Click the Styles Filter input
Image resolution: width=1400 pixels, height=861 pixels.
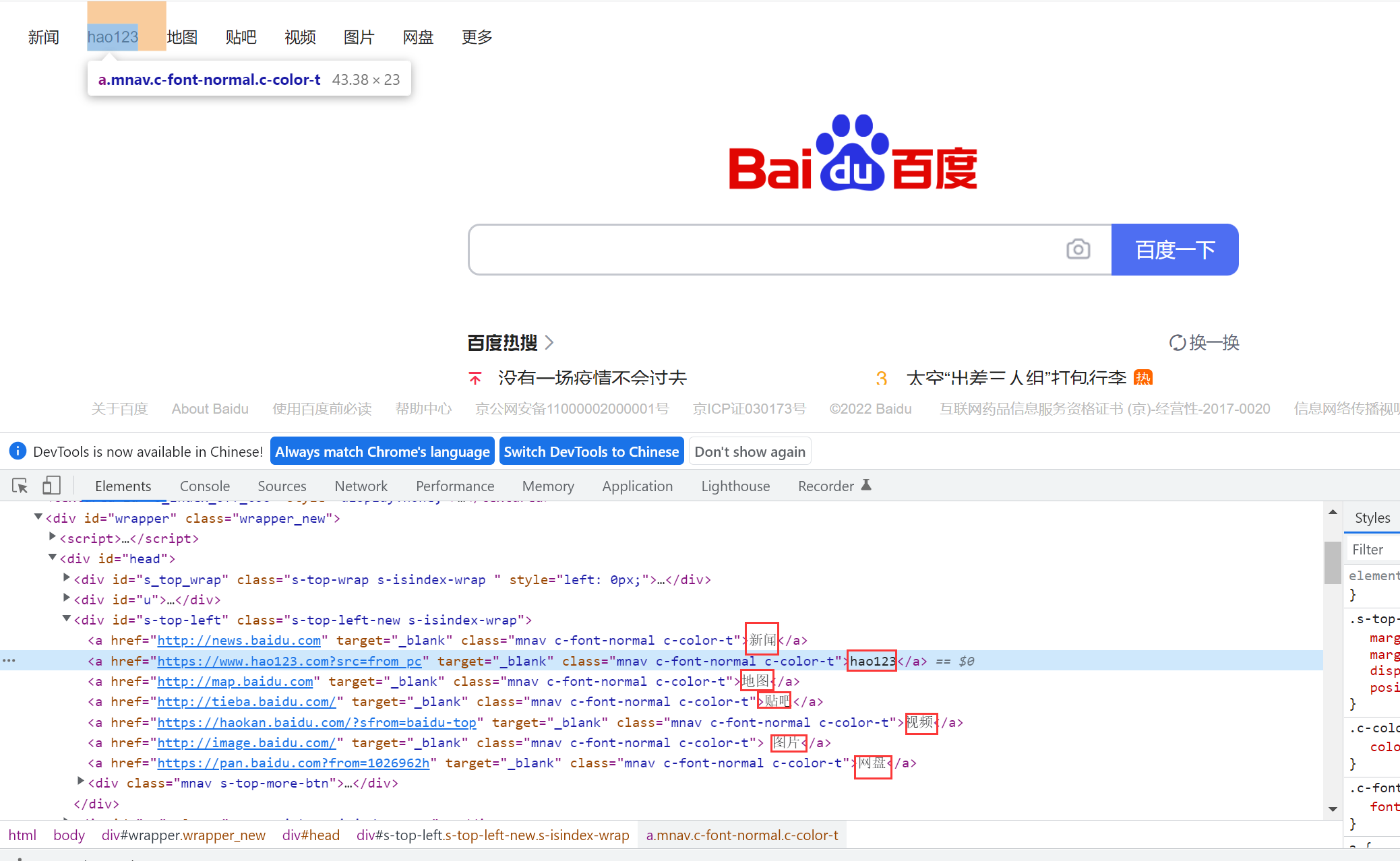click(x=1373, y=549)
